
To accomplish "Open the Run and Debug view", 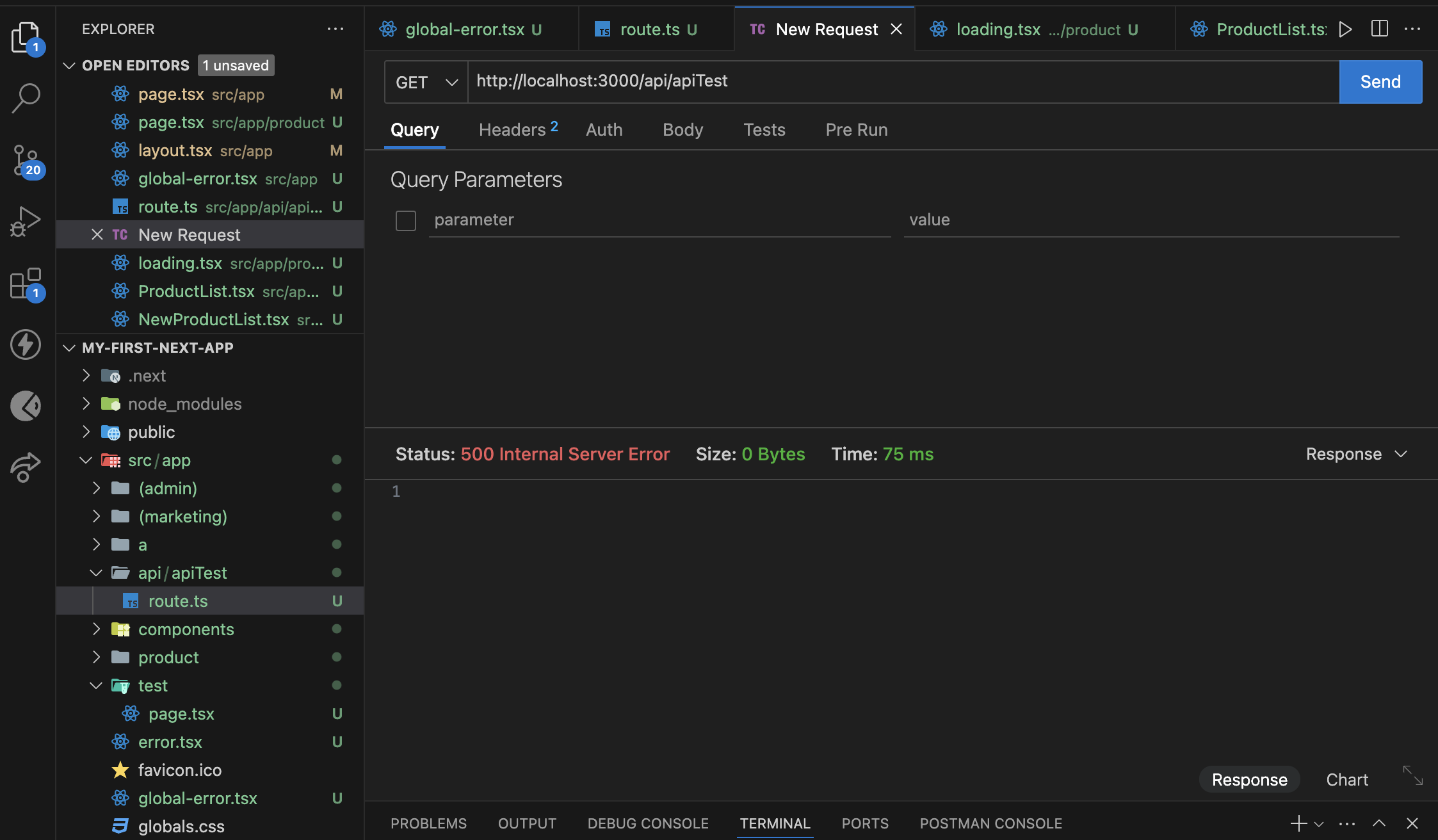I will pyautogui.click(x=26, y=222).
